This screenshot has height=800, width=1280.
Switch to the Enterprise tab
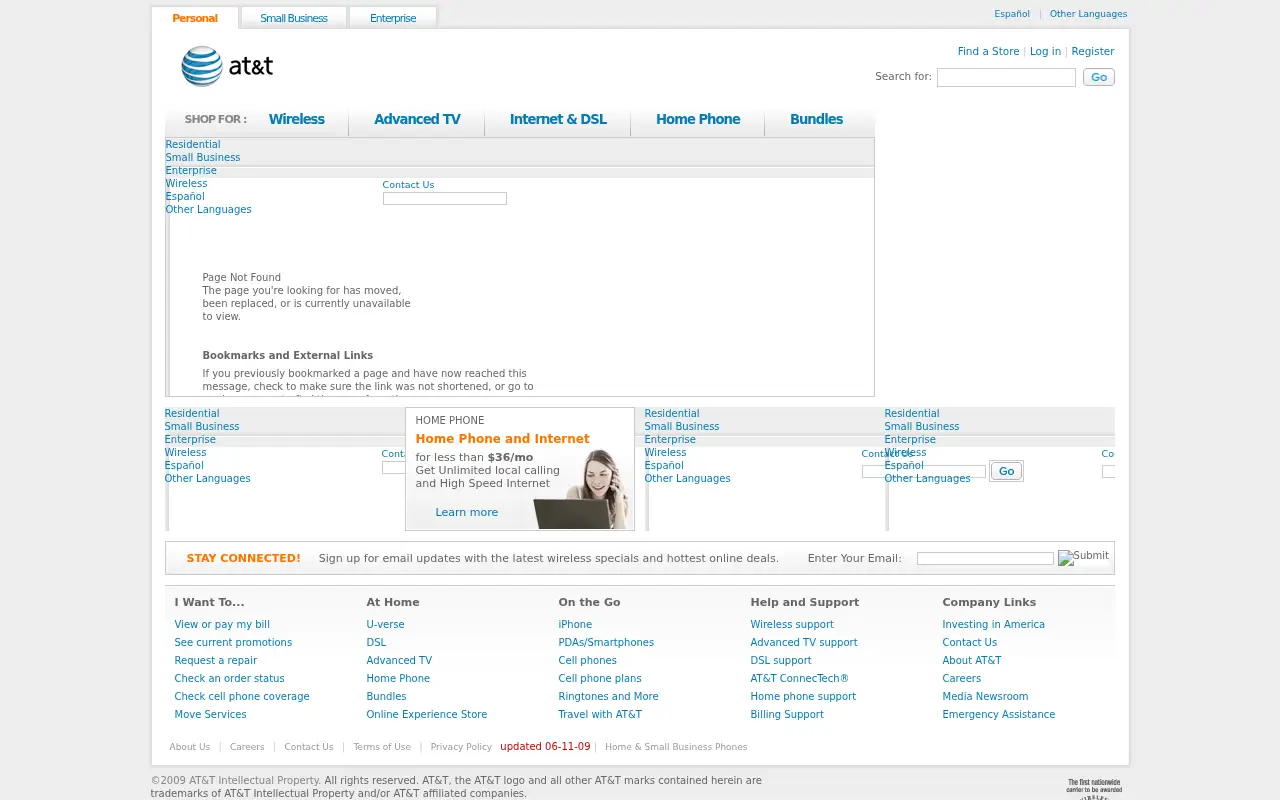[x=393, y=18]
